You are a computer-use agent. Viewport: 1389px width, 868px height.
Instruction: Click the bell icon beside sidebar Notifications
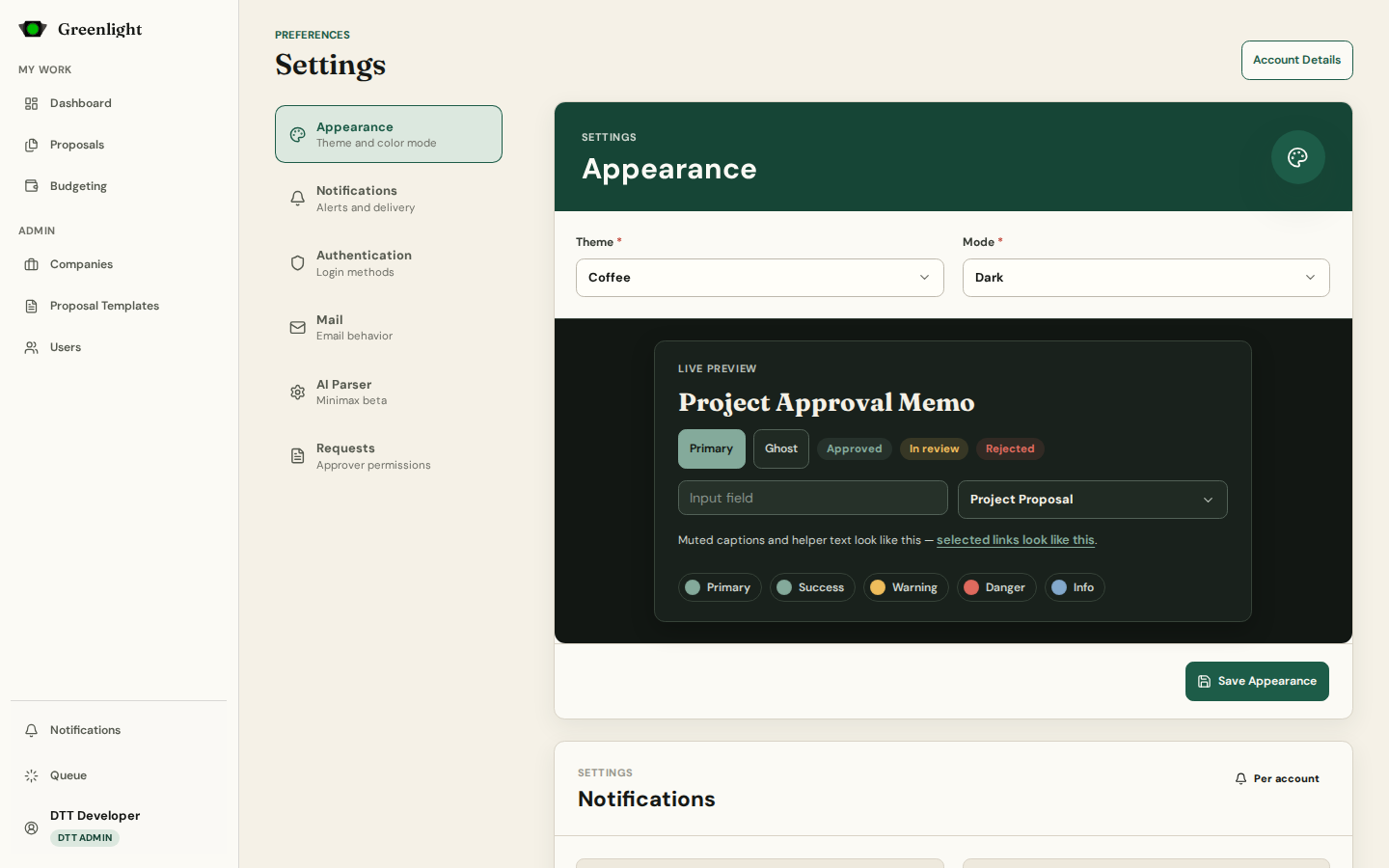click(x=32, y=730)
